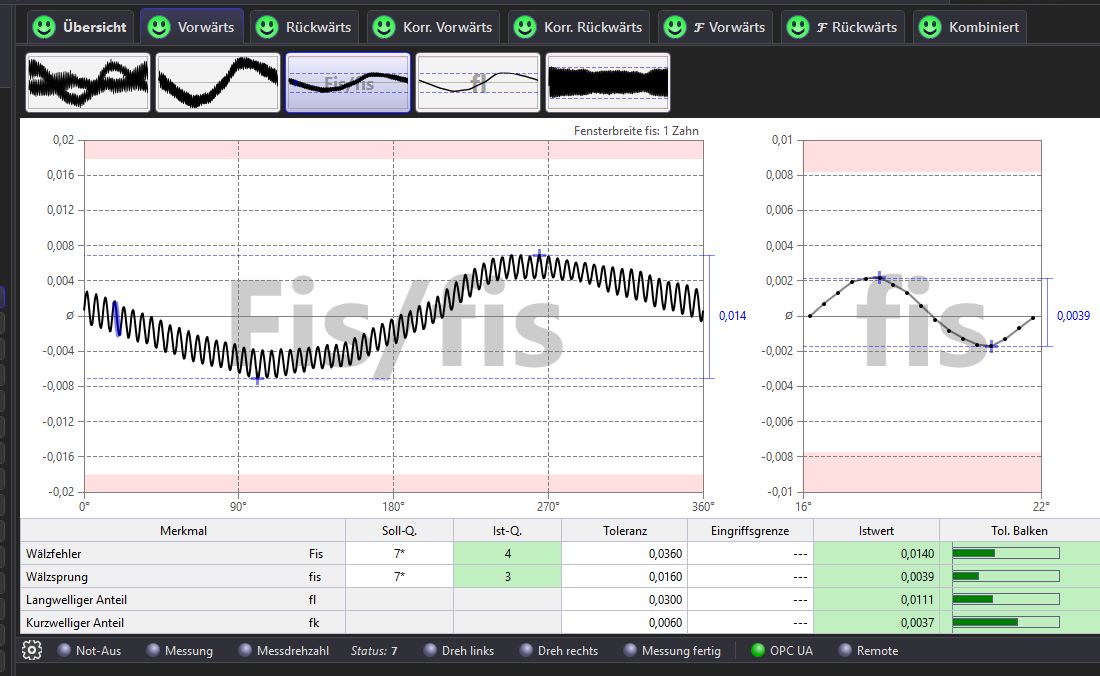The height and width of the screenshot is (676, 1100).
Task: Show the first waveform thumbnail view
Action: click(x=88, y=83)
